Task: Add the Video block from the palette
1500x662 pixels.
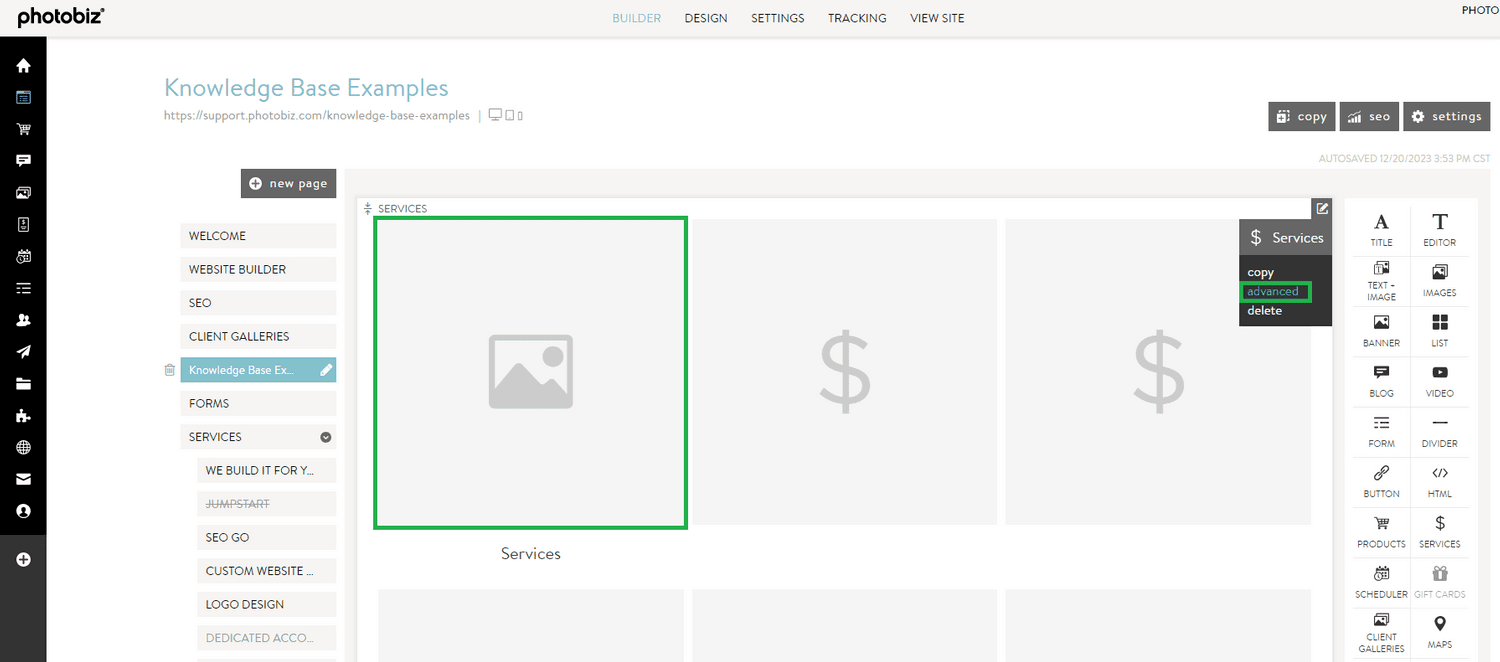Action: point(1439,379)
